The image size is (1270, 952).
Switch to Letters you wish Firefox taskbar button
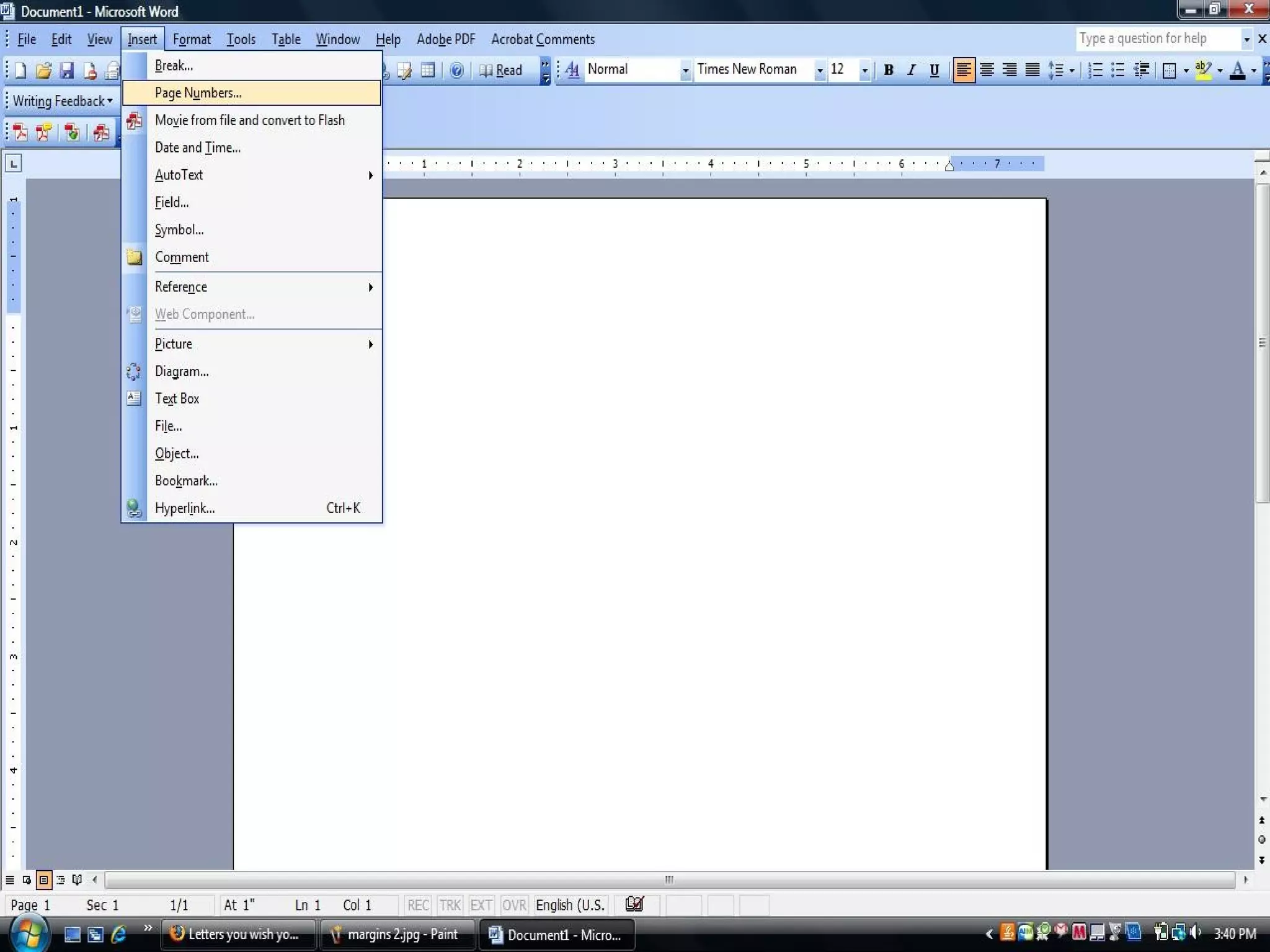239,934
